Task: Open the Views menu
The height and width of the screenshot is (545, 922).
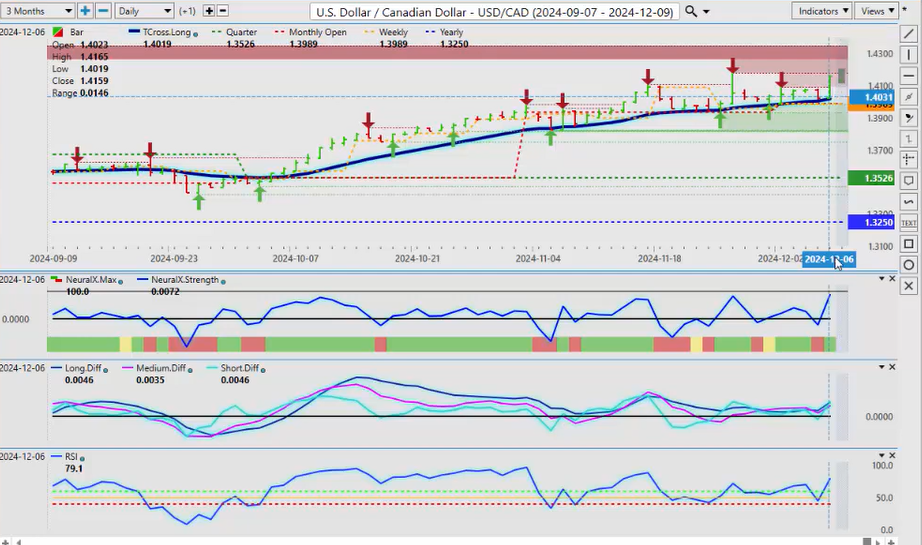Action: tap(877, 11)
